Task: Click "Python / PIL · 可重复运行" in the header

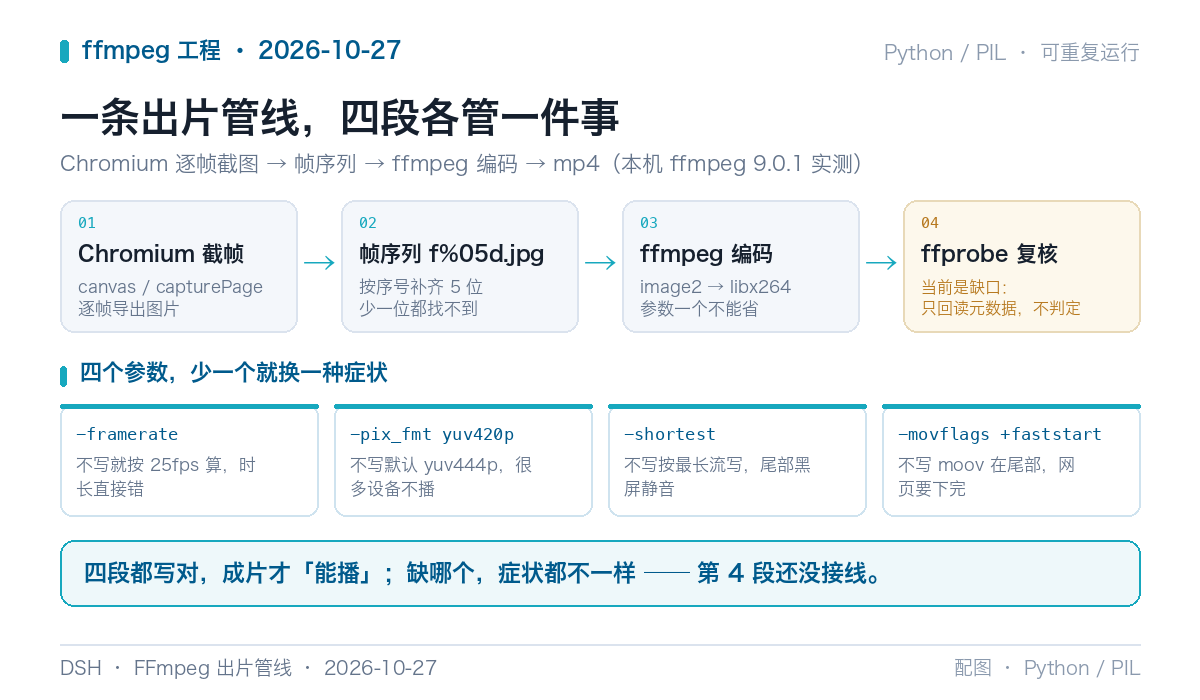Action: point(1012,53)
